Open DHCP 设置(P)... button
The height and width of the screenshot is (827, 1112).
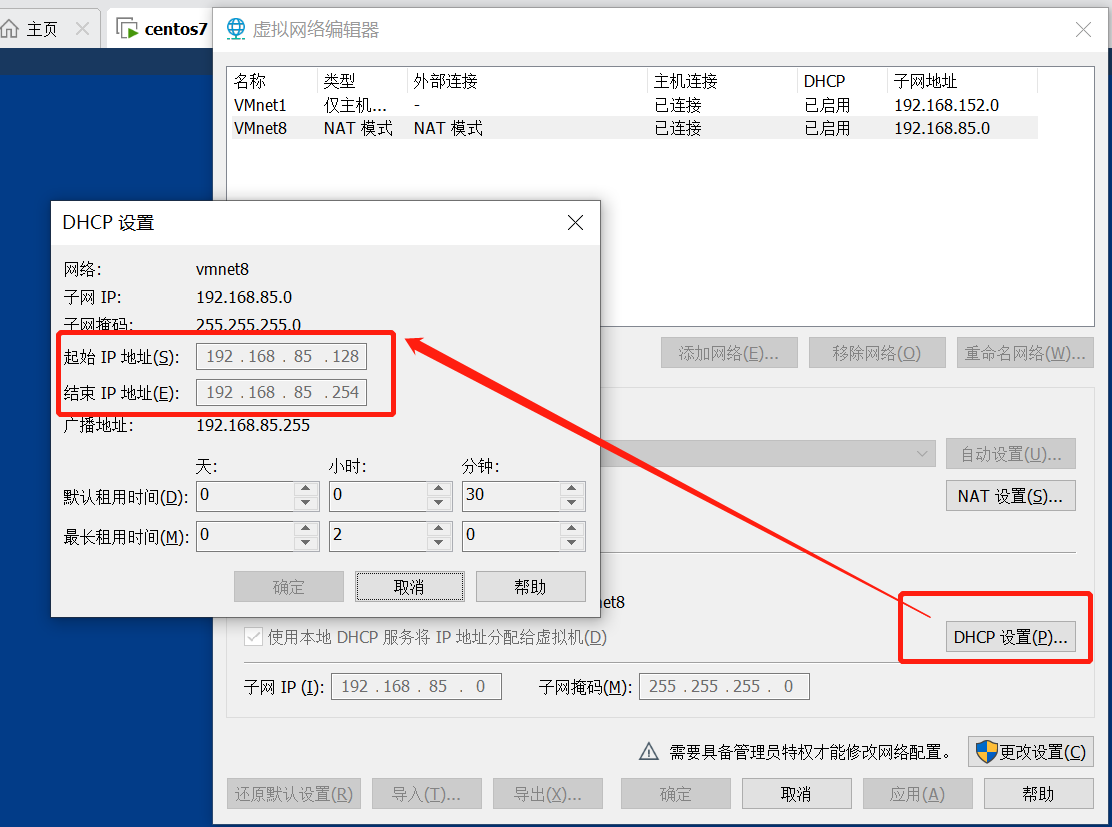point(1011,637)
